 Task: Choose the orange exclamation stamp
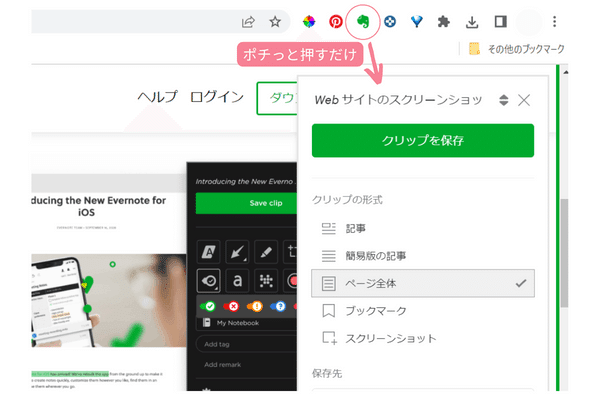click(x=255, y=306)
